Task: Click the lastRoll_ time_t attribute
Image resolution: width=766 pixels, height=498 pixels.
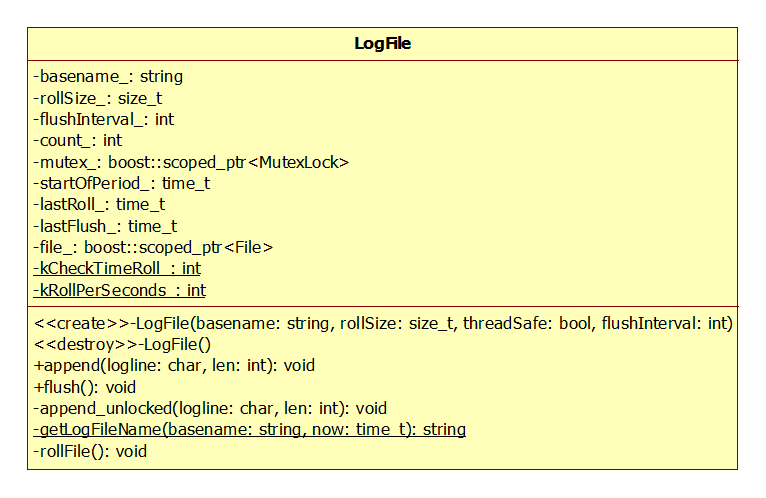Action: tap(99, 204)
